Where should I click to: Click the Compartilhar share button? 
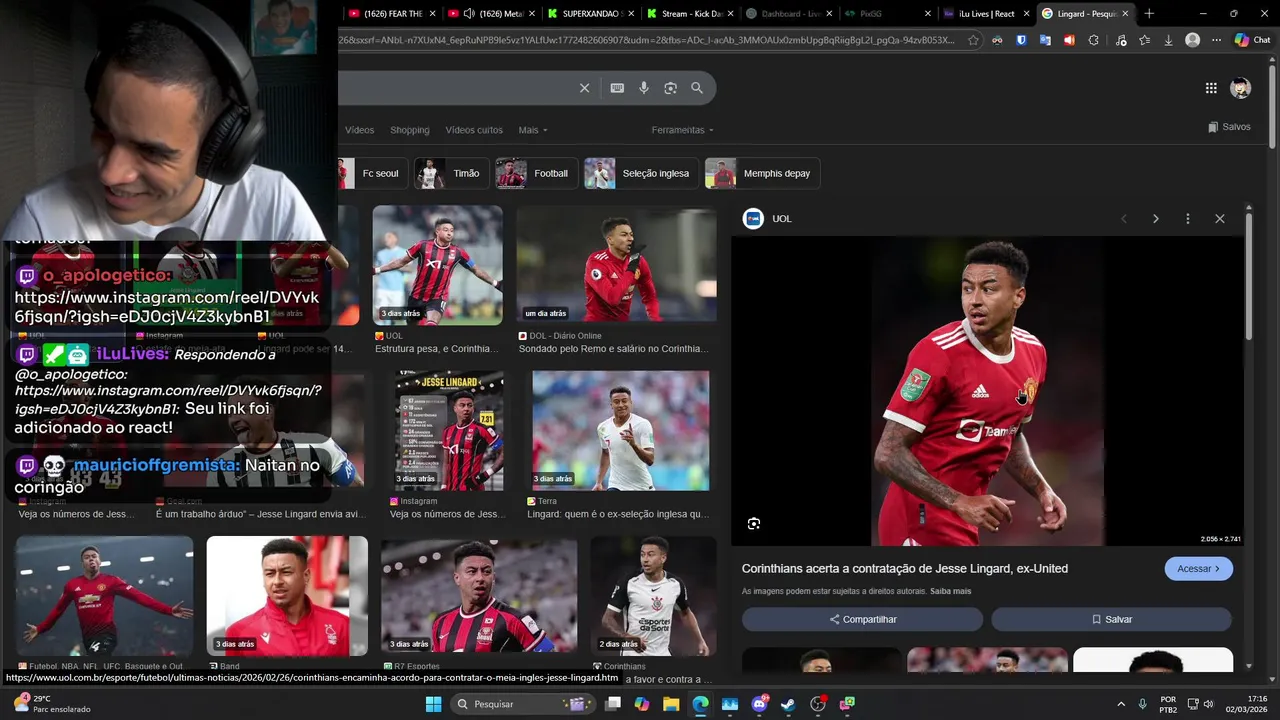862,620
